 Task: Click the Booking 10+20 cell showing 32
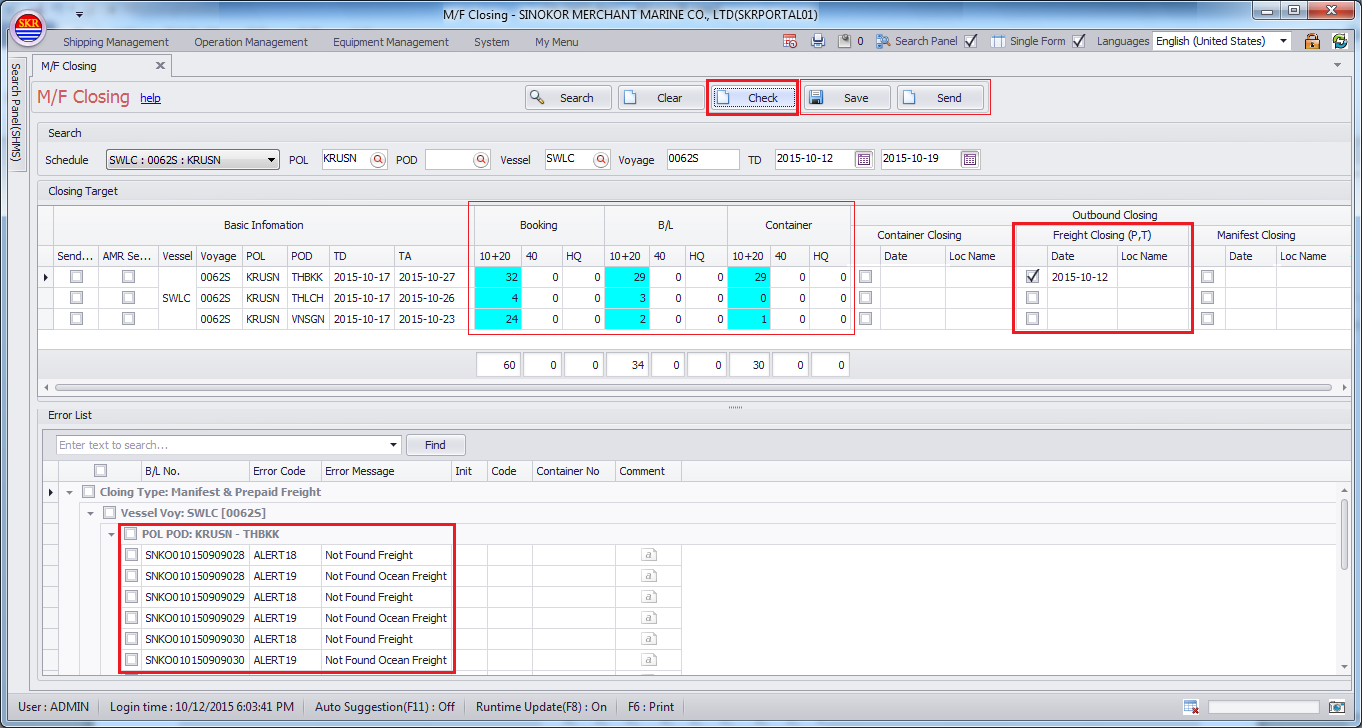(497, 277)
